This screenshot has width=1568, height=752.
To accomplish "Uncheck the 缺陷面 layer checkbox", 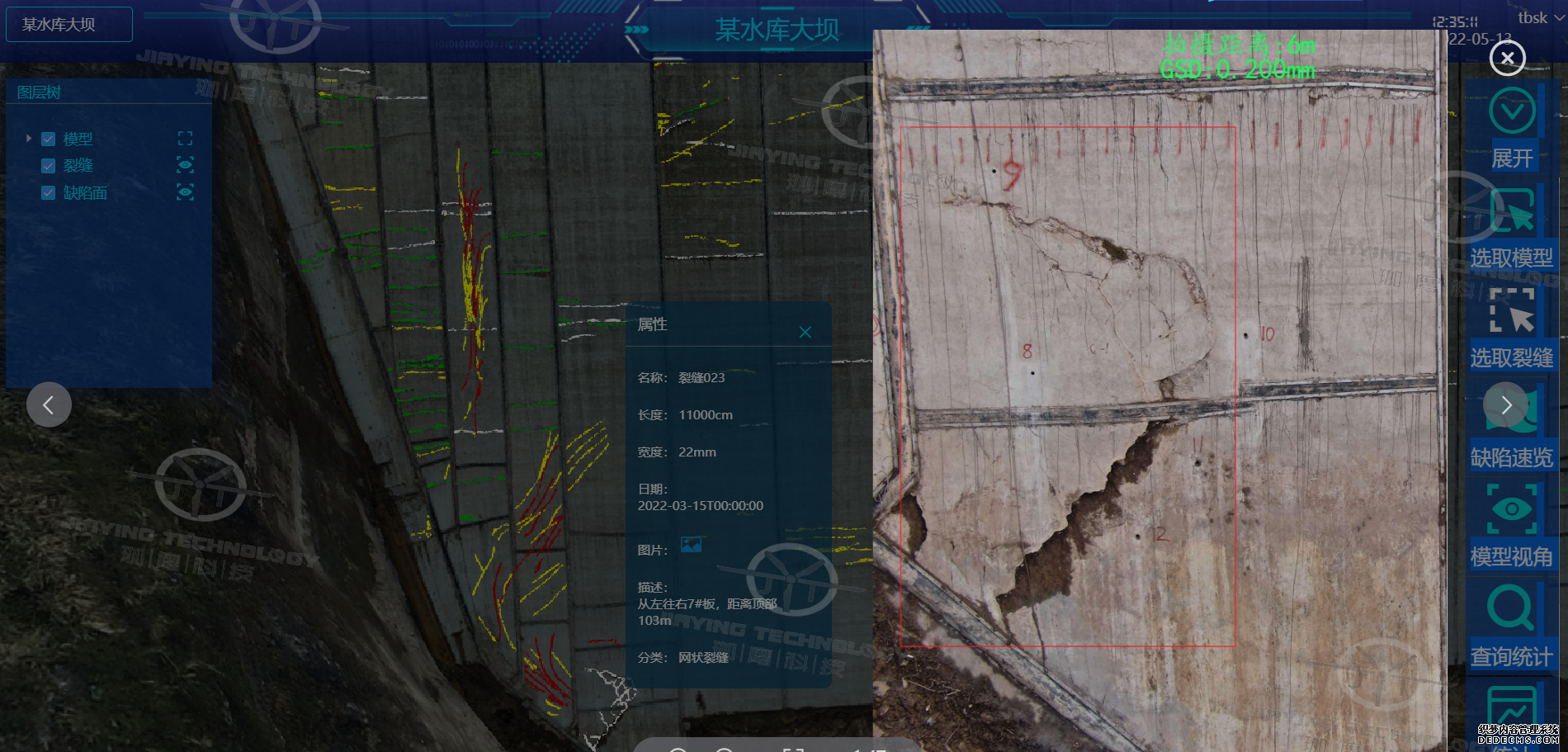I will click(x=49, y=193).
